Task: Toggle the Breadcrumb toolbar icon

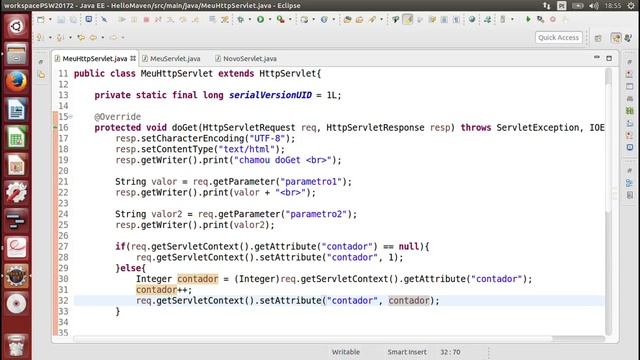Action: tap(395, 19)
